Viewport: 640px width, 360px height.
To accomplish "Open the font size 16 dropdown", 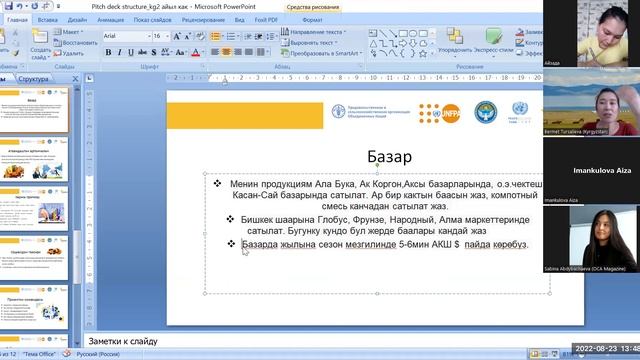I will pos(167,36).
